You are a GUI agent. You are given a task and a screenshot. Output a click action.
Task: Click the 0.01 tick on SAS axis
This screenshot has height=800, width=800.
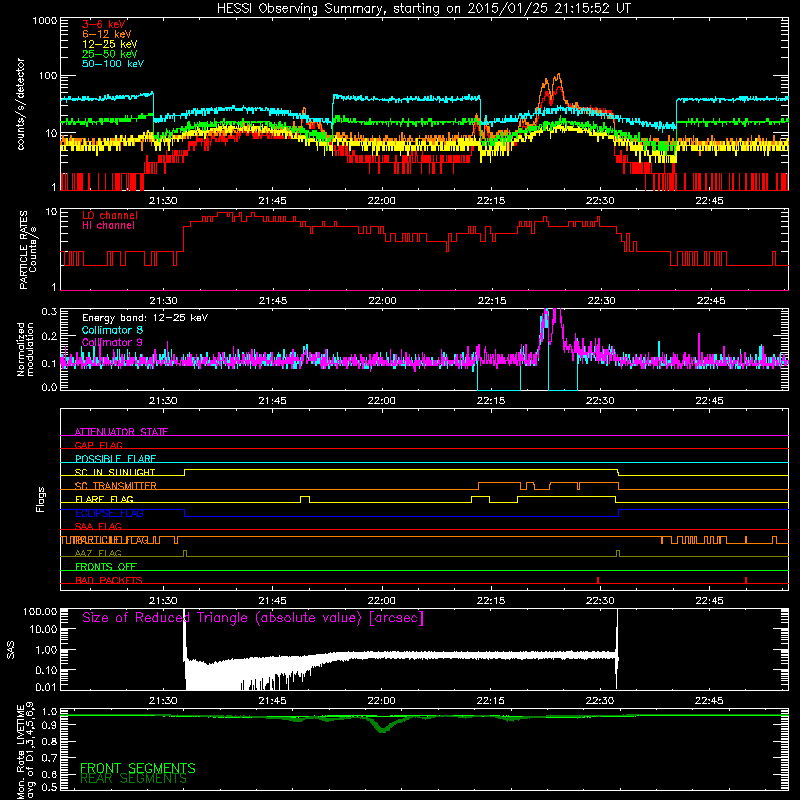(46, 687)
